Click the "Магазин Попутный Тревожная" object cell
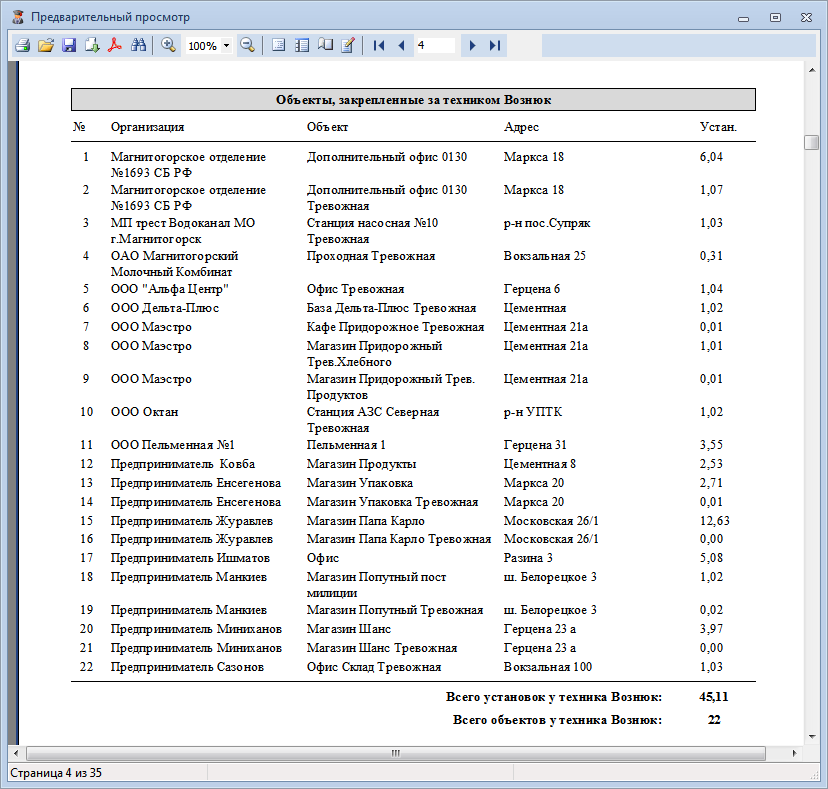The height and width of the screenshot is (789, 828). pyautogui.click(x=395, y=610)
